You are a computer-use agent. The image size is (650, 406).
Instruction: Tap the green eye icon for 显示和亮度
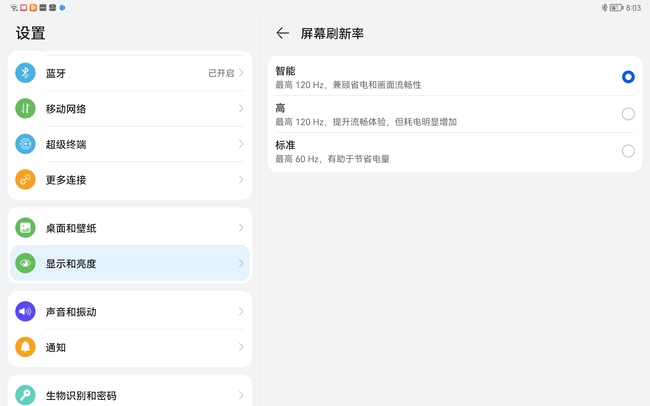(x=25, y=263)
